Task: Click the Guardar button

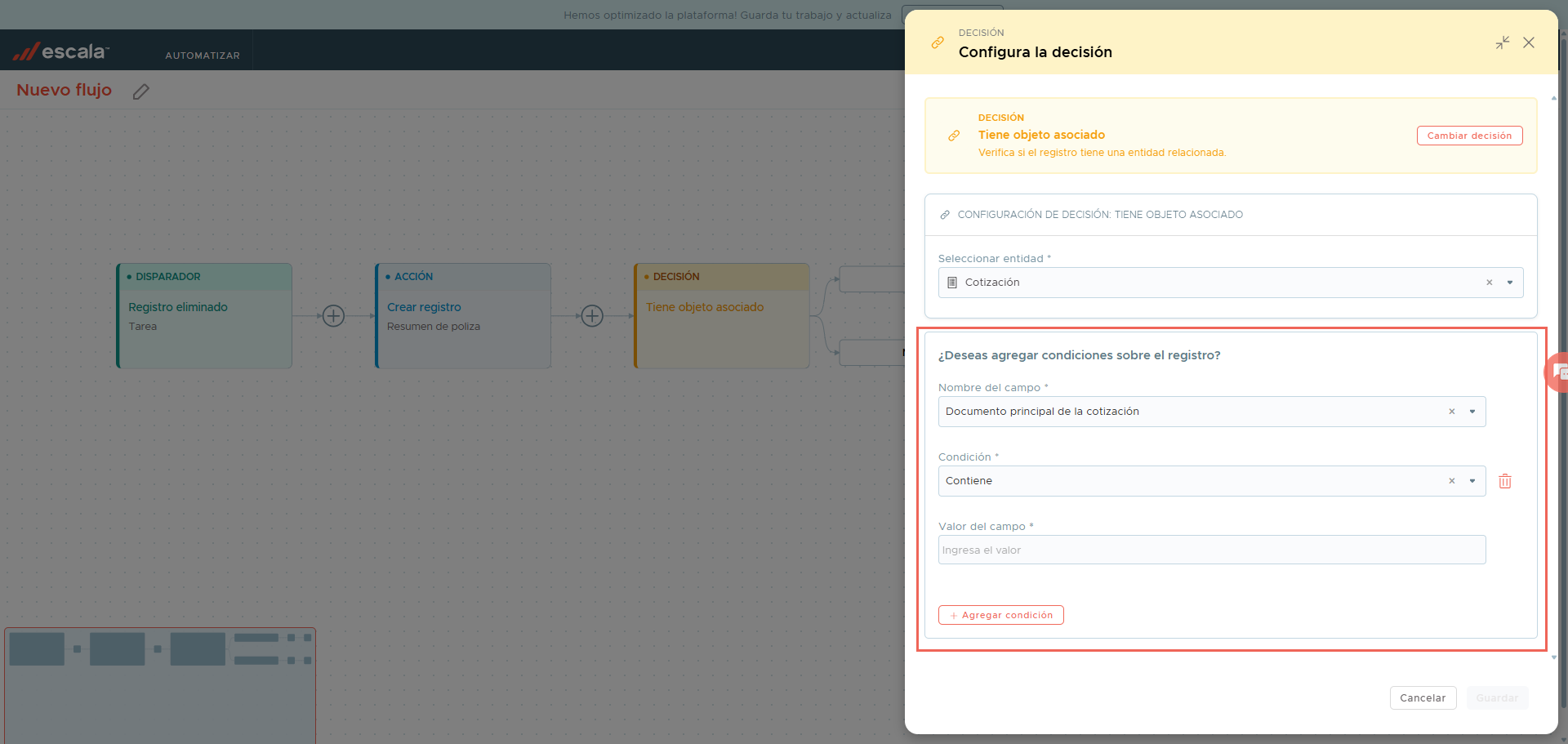Action: 1497,698
